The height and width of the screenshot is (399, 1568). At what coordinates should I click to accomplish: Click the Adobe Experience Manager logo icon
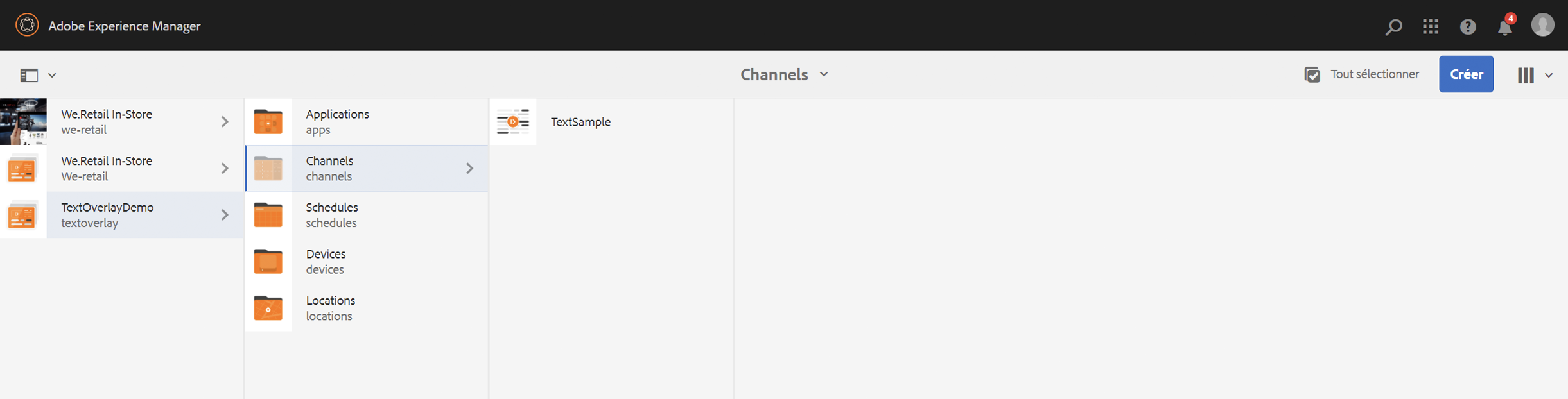[x=27, y=25]
